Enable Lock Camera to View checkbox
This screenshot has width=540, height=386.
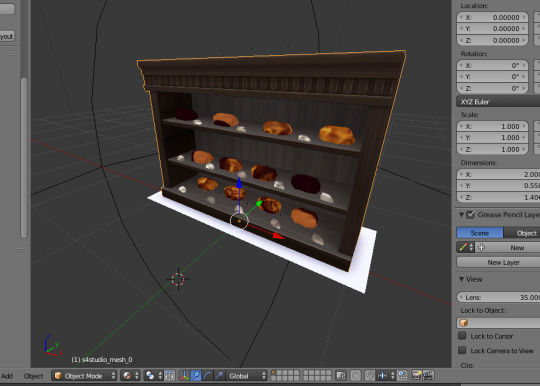click(462, 350)
